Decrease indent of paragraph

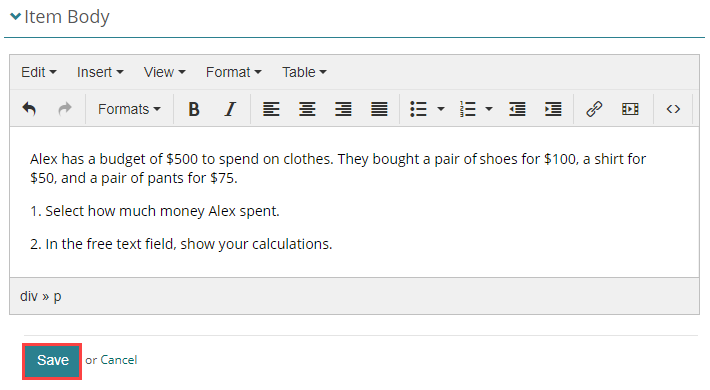517,109
